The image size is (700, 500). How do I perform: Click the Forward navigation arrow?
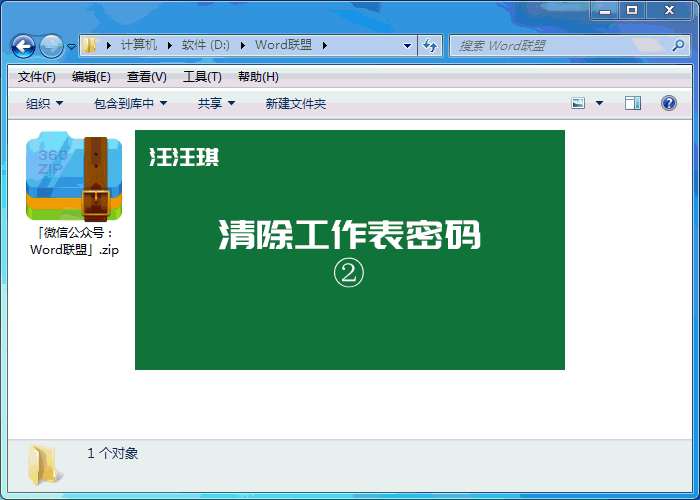51,46
